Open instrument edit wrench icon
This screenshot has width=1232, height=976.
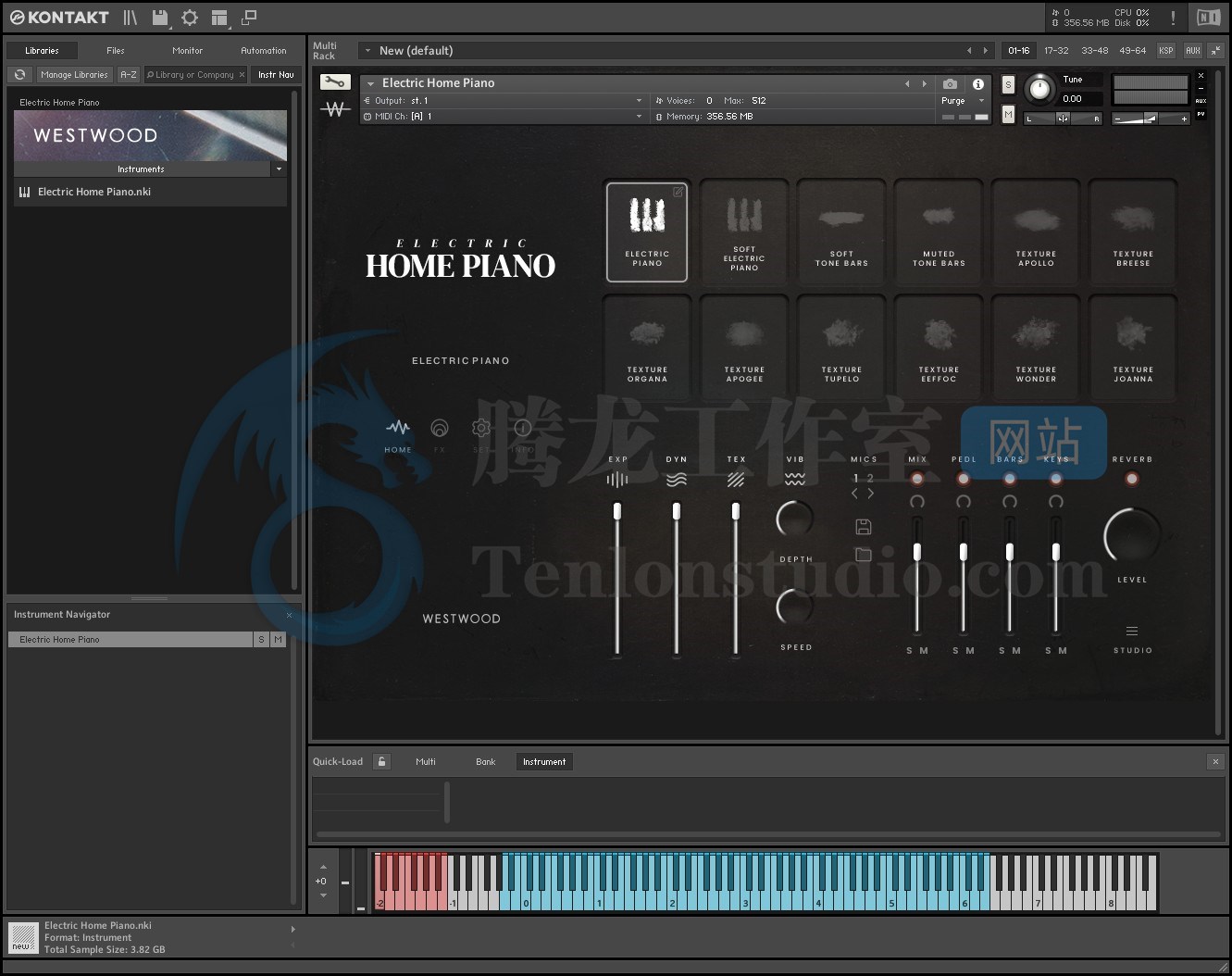point(334,82)
